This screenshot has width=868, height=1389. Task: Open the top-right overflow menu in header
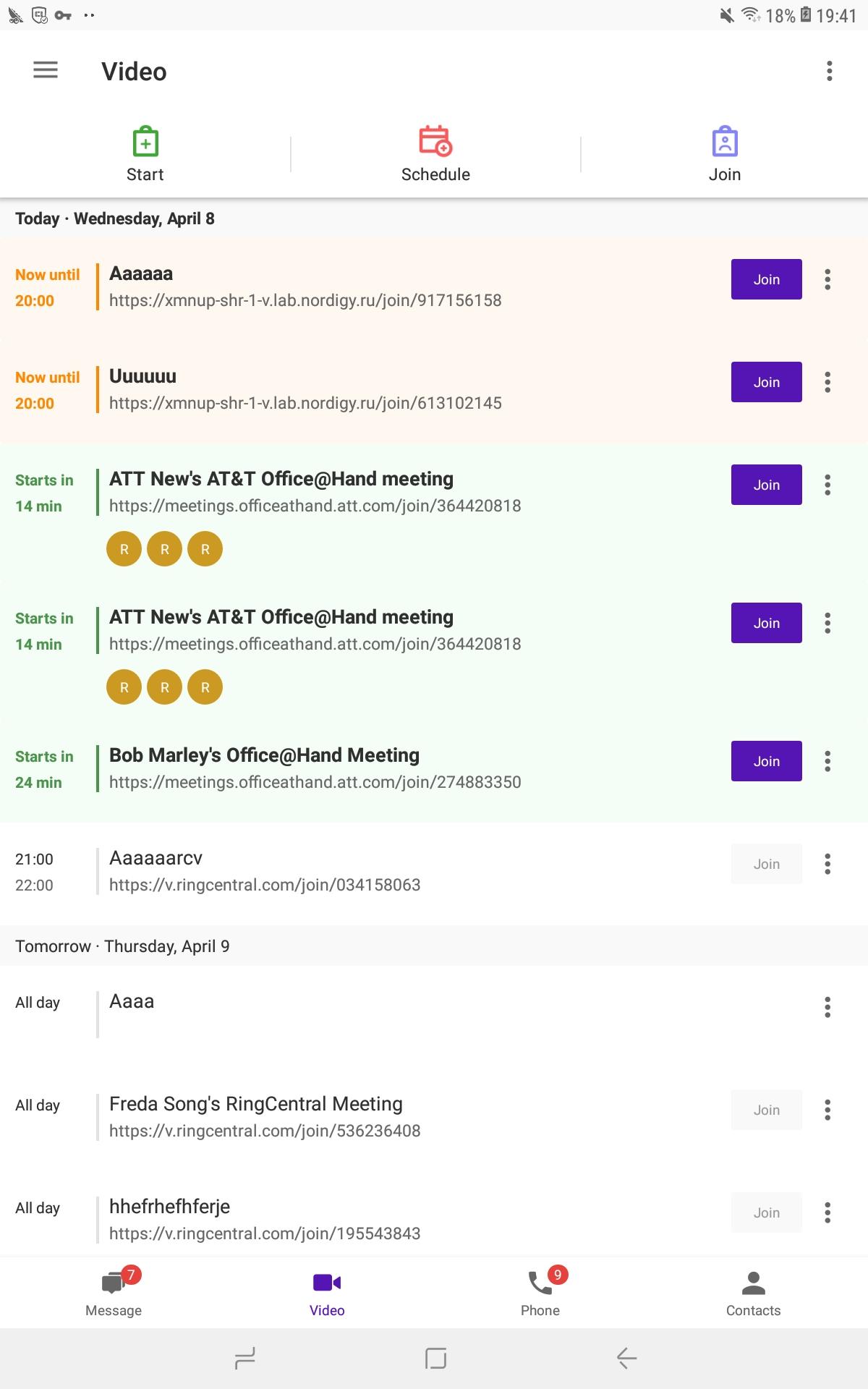[829, 71]
